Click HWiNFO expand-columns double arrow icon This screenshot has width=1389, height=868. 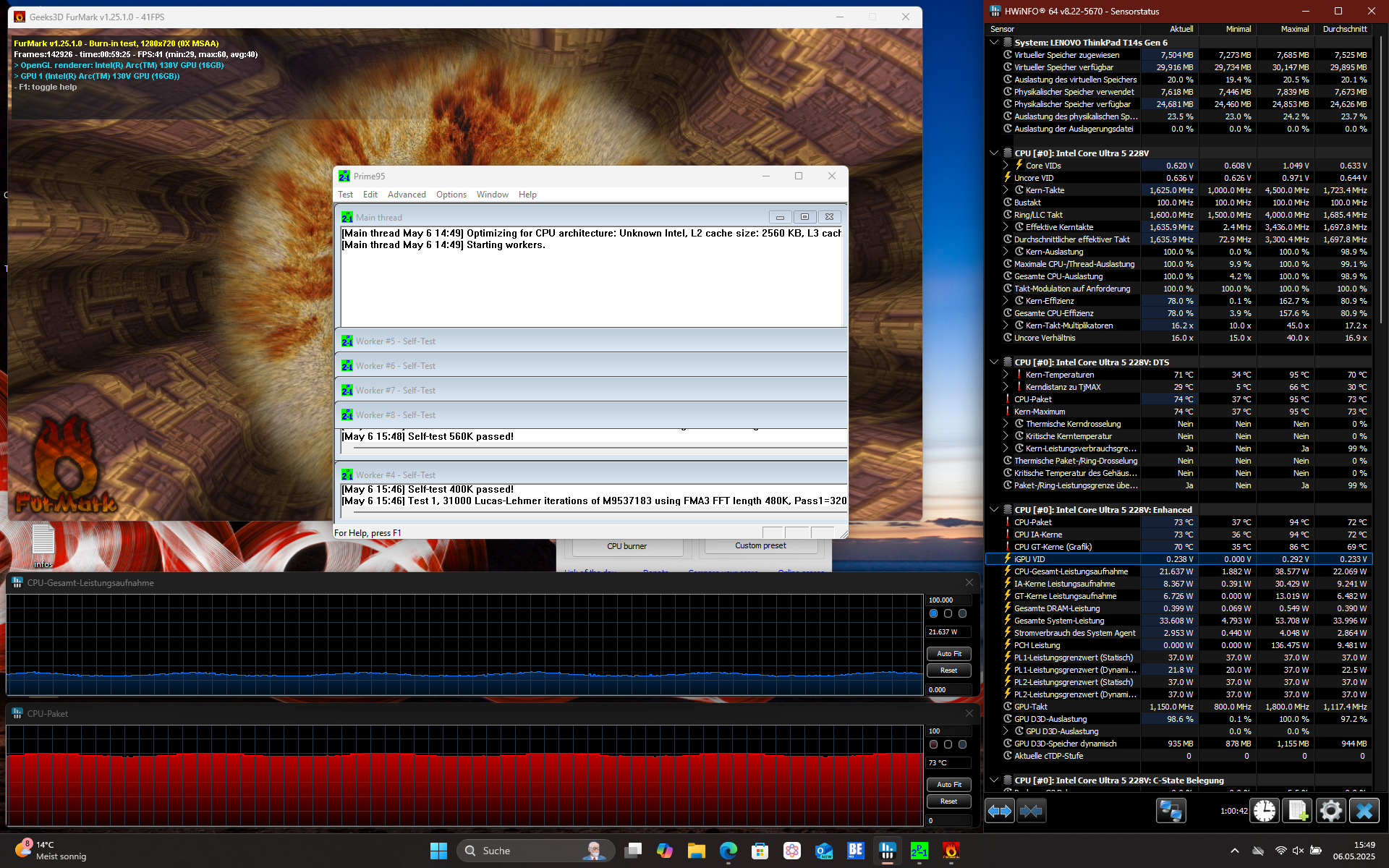(1000, 811)
